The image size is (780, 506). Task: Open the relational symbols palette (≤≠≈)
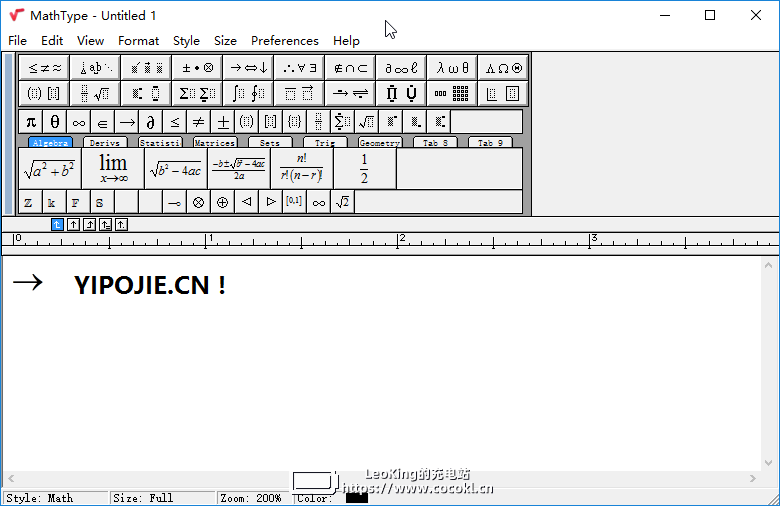pyautogui.click(x=44, y=68)
